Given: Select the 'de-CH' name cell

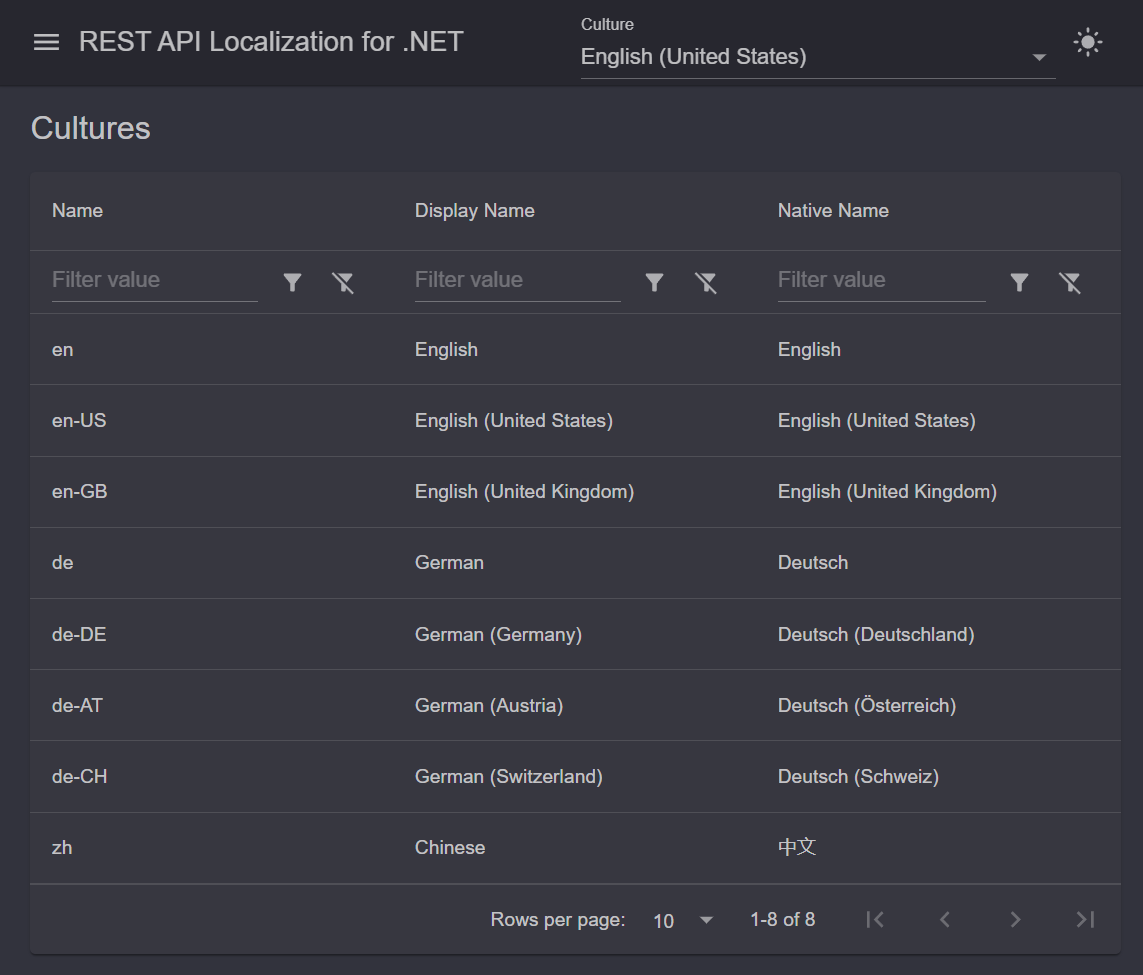Looking at the screenshot, I should click(79, 777).
